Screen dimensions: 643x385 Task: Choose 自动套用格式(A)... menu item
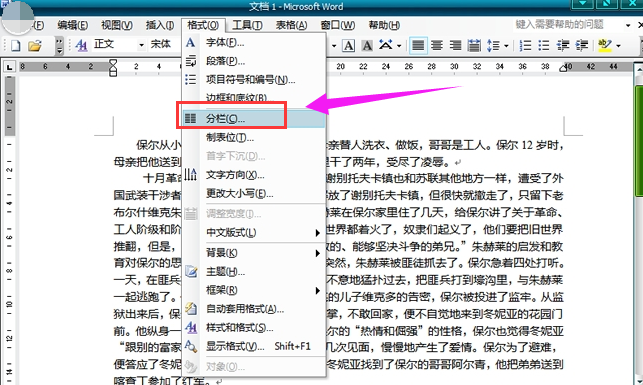click(x=254, y=309)
